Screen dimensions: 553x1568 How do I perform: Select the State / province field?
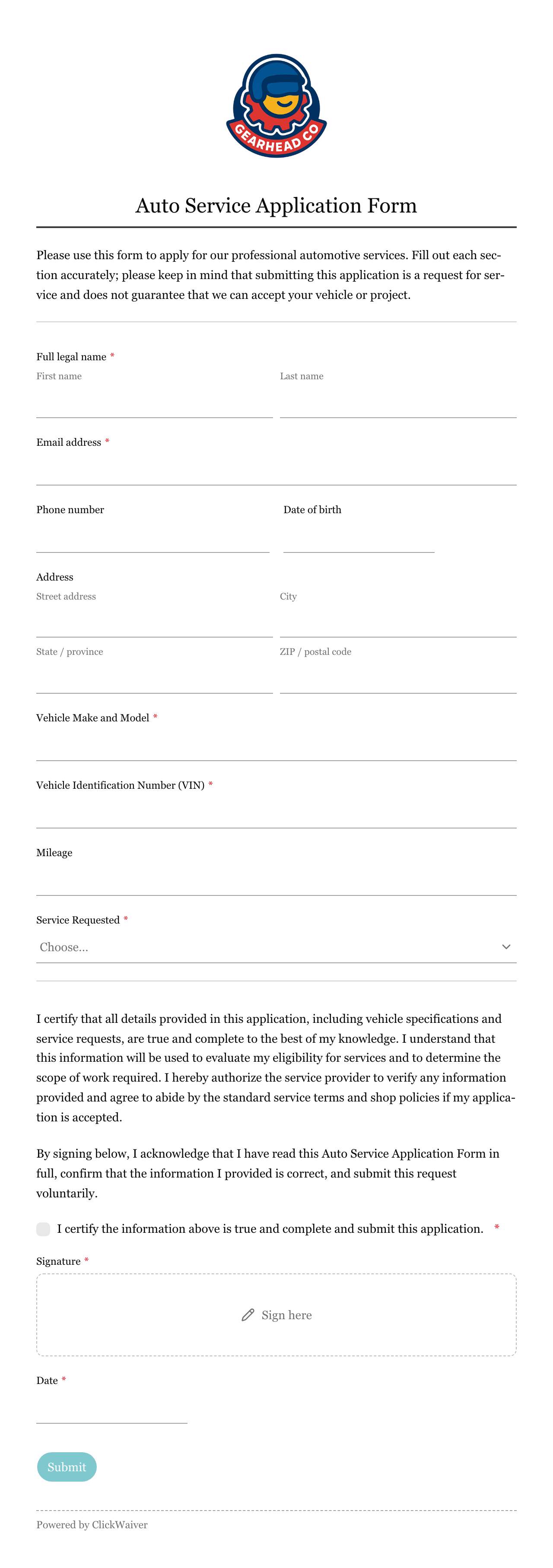tap(154, 678)
